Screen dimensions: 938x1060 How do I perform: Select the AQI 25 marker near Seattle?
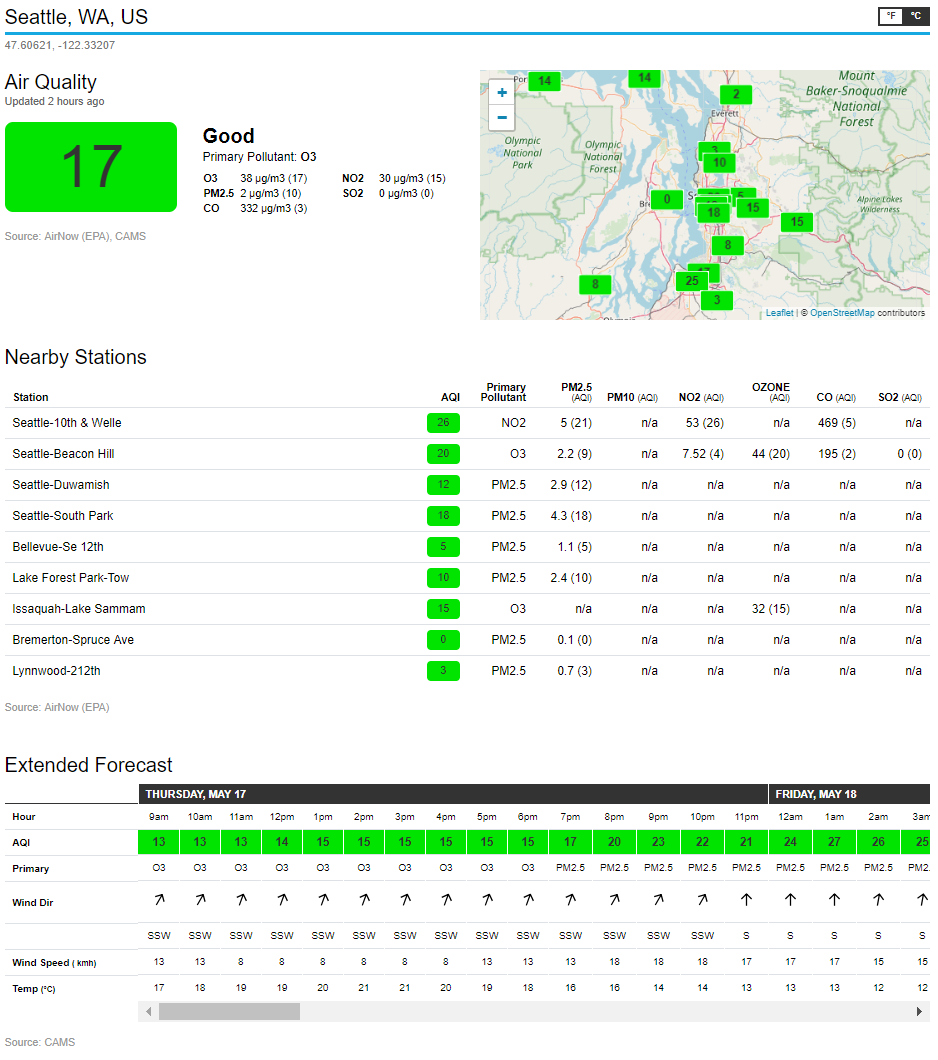point(693,281)
